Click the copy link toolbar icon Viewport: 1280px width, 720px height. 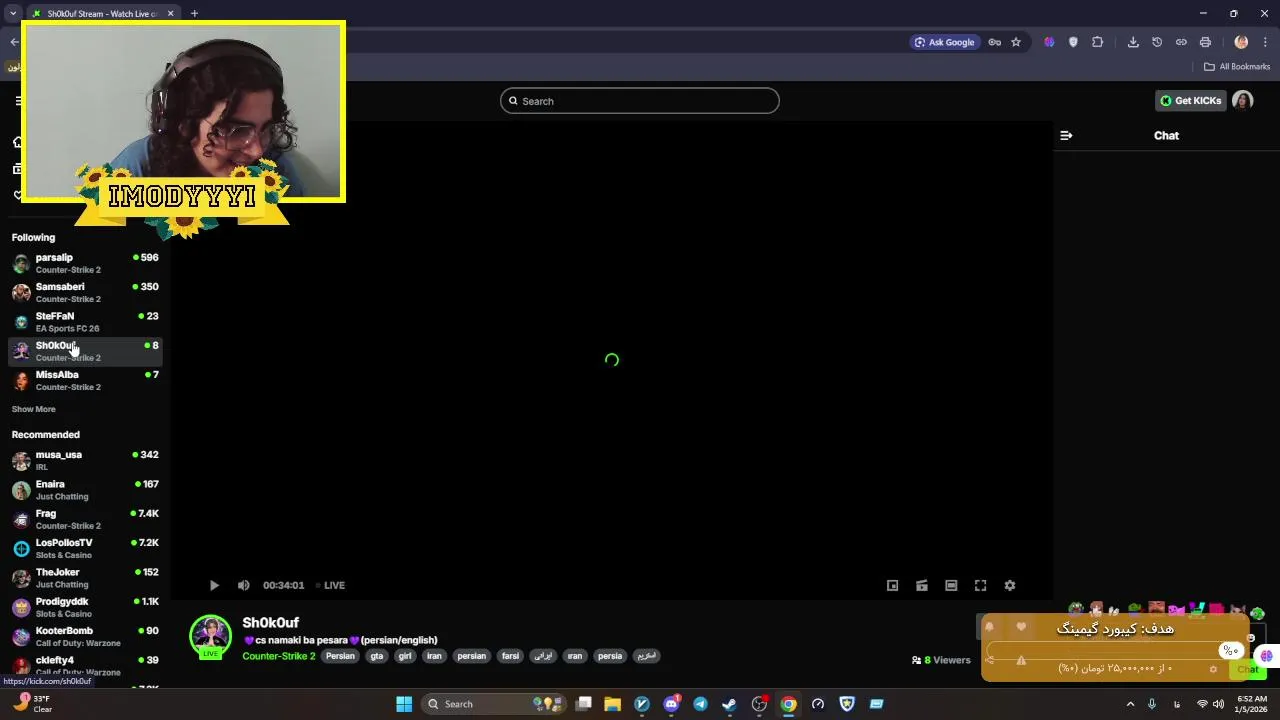click(1181, 42)
